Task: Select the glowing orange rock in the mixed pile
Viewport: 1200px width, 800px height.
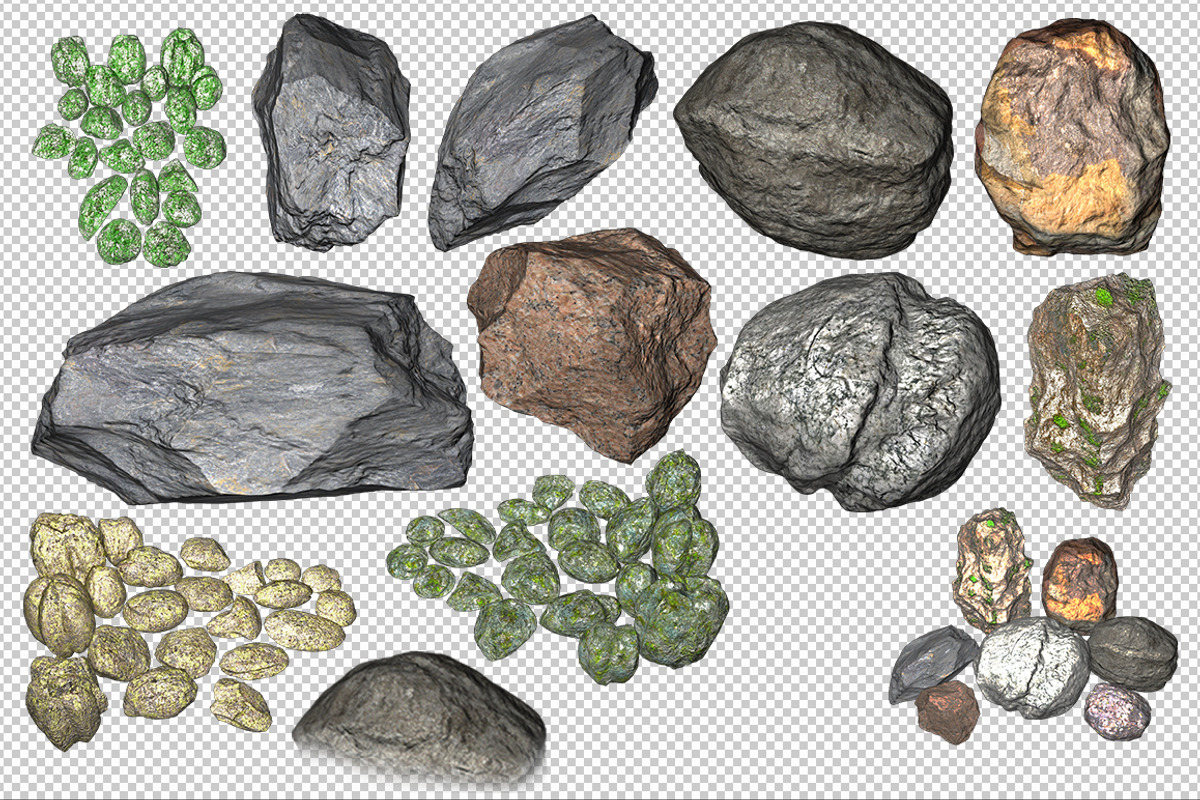Action: pos(1080,582)
